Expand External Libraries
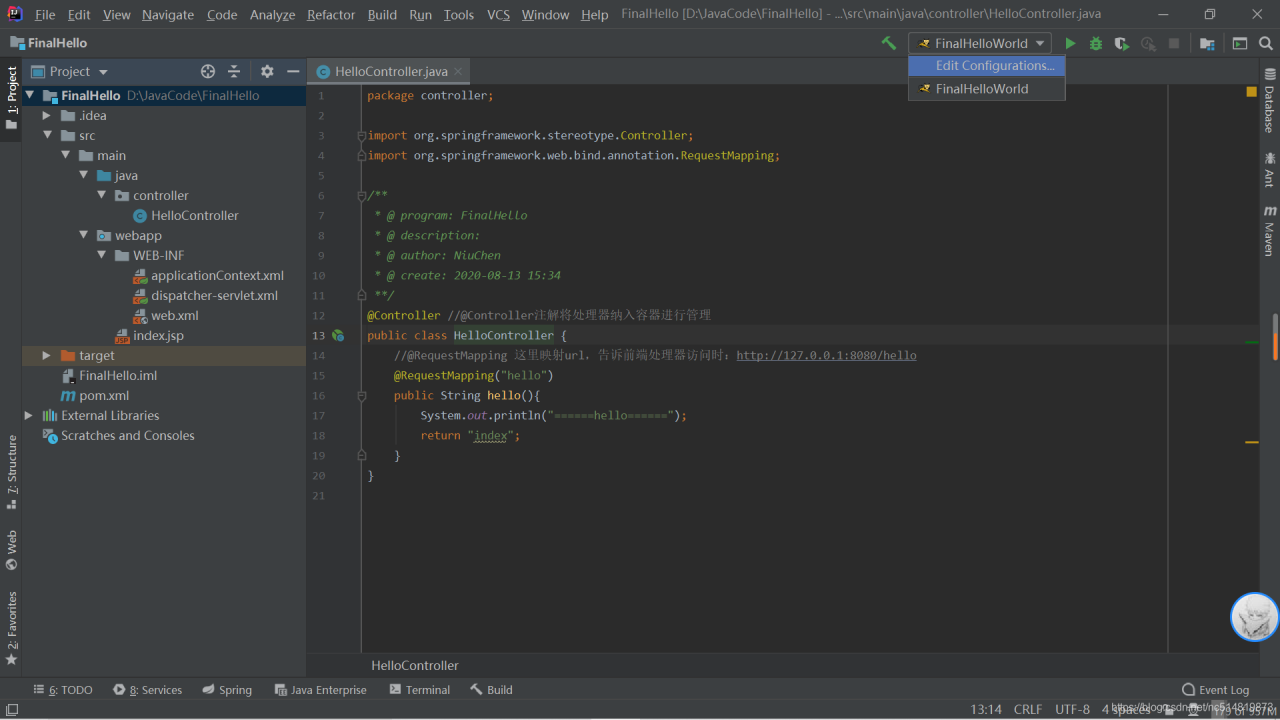 coord(29,416)
